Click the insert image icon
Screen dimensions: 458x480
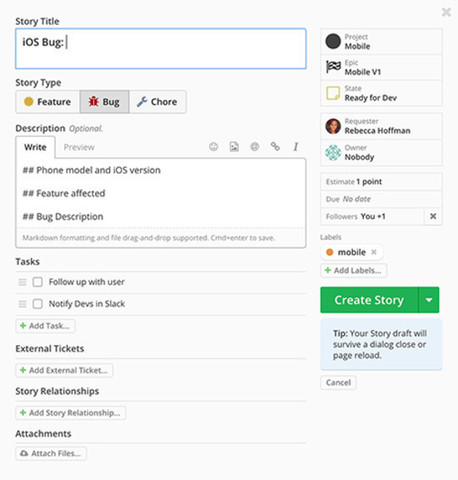pyautogui.click(x=234, y=147)
